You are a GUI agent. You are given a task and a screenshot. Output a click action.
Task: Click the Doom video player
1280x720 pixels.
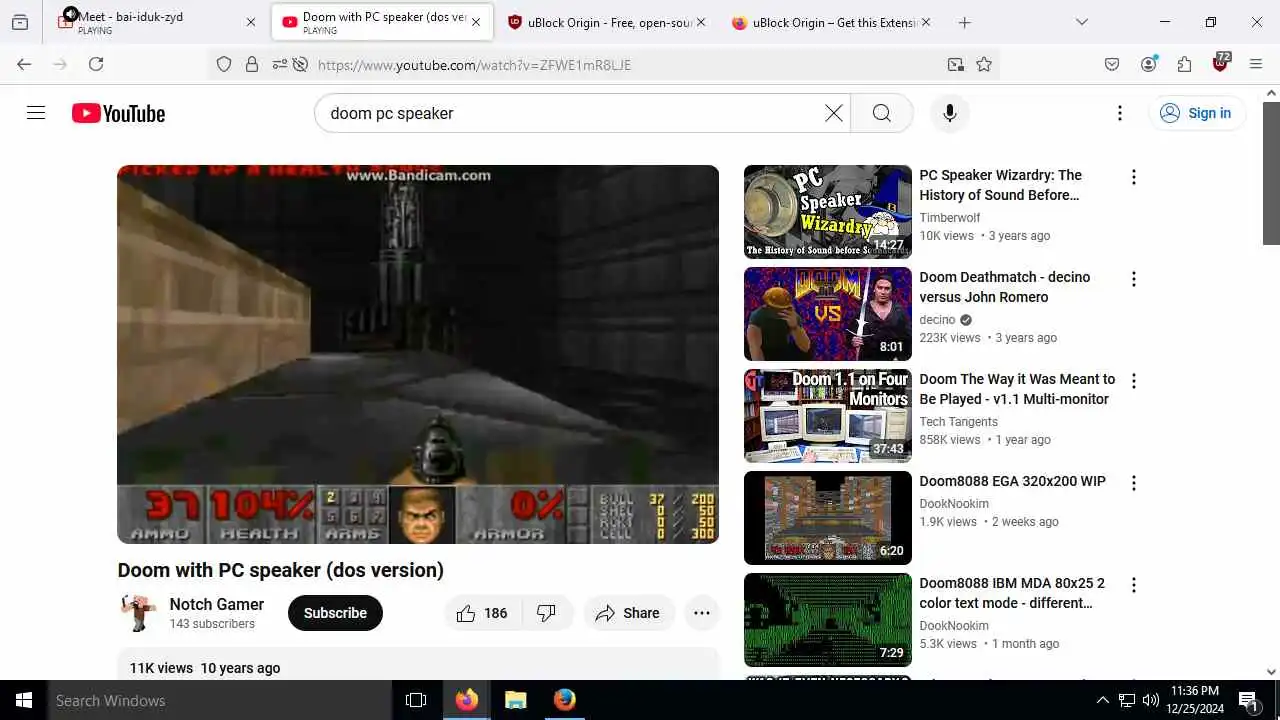tap(418, 354)
